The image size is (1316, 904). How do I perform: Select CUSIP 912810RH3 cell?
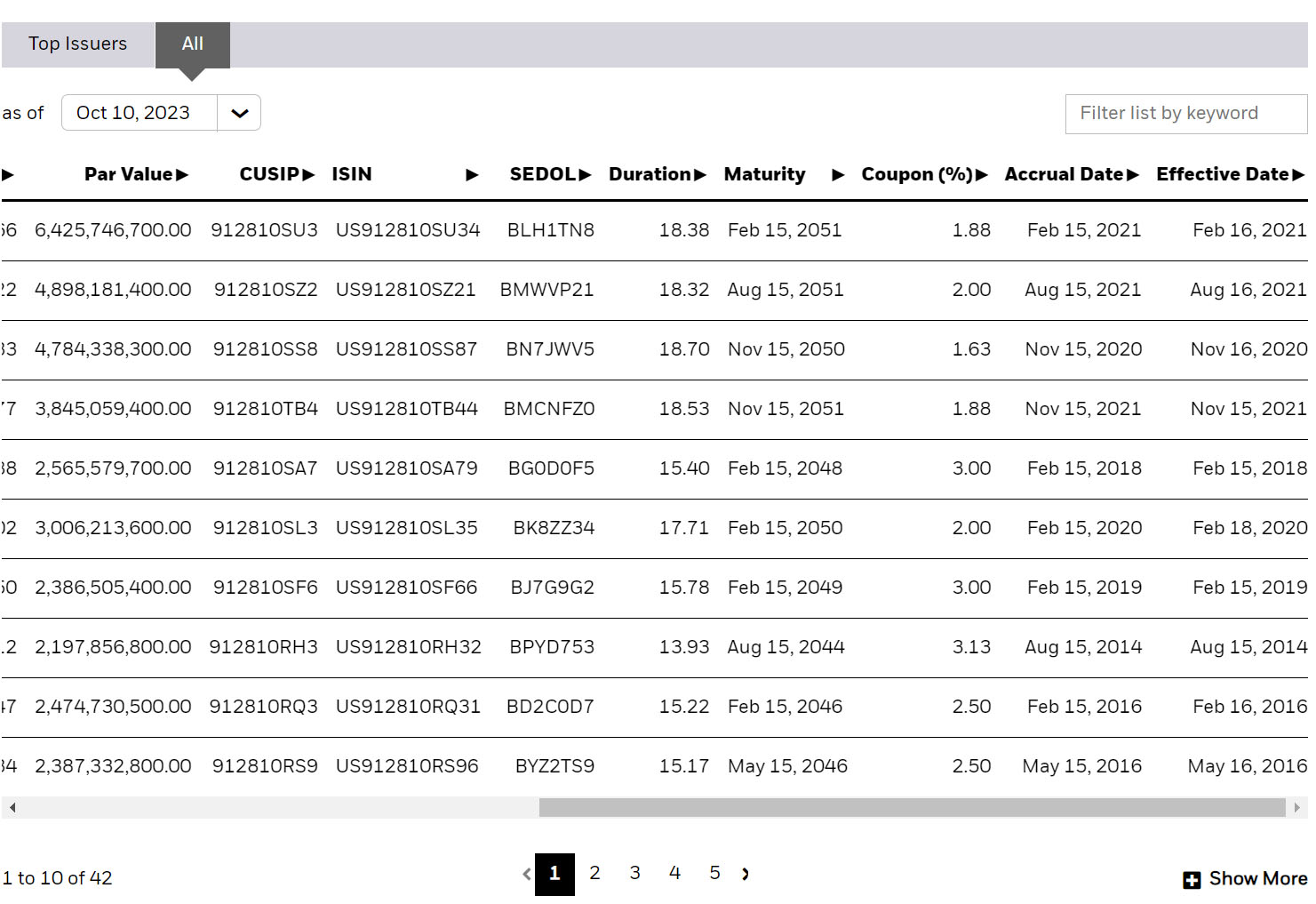point(263,647)
